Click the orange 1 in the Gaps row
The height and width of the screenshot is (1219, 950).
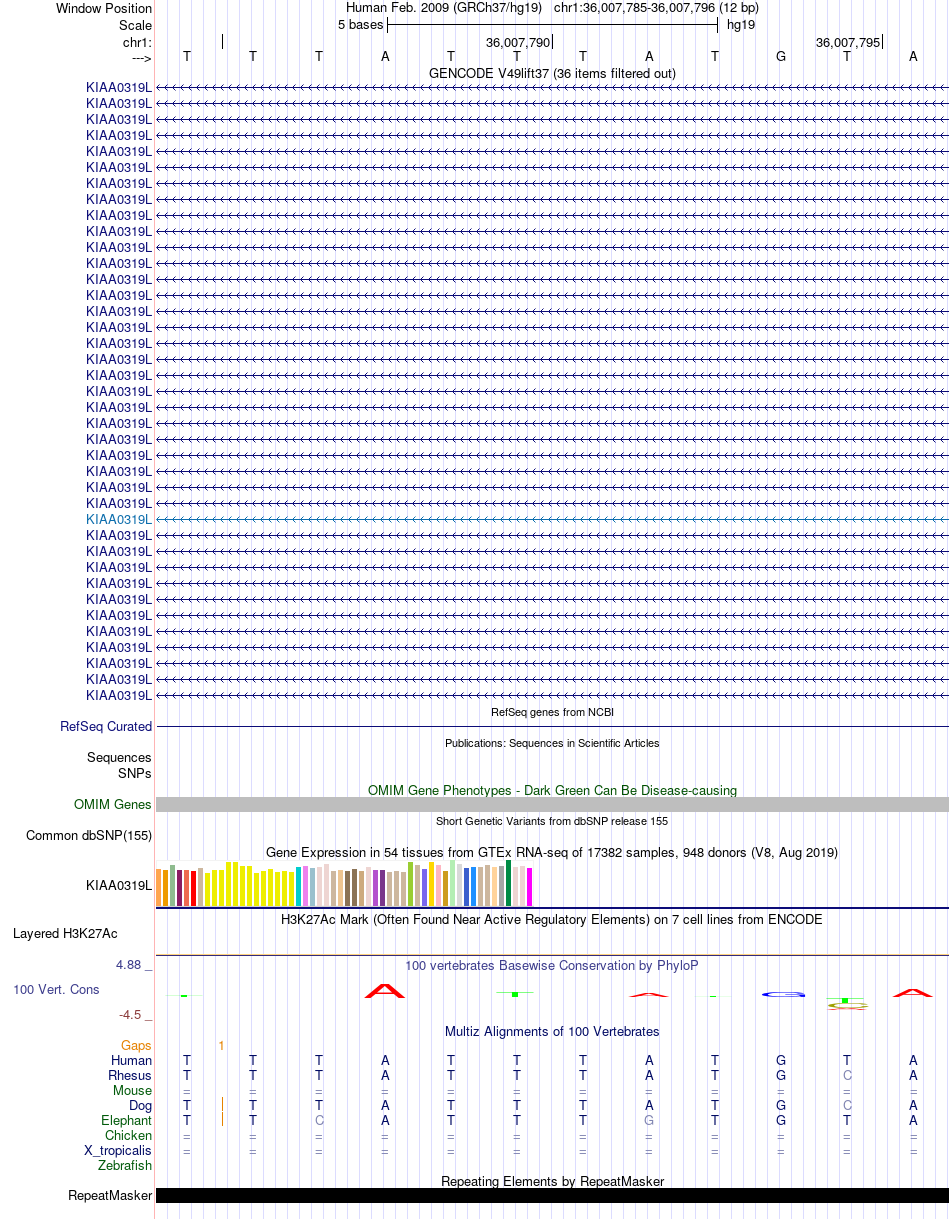(221, 1046)
